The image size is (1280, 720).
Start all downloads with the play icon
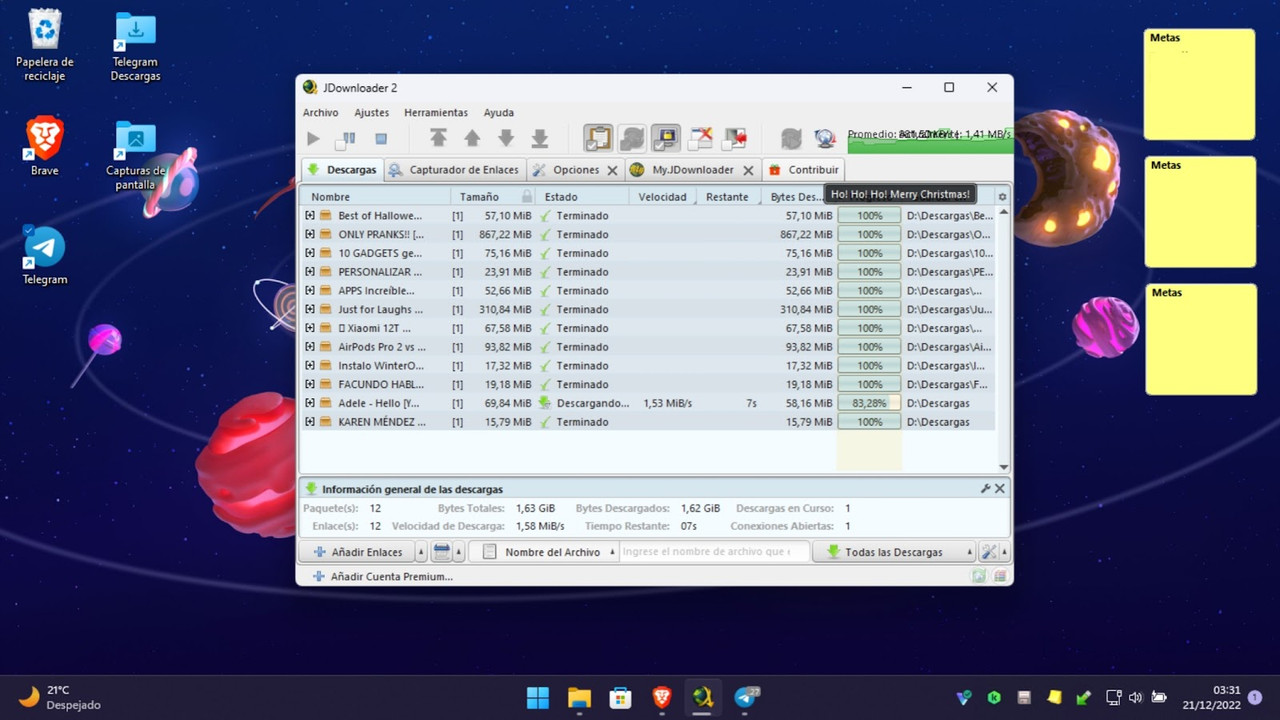(314, 139)
